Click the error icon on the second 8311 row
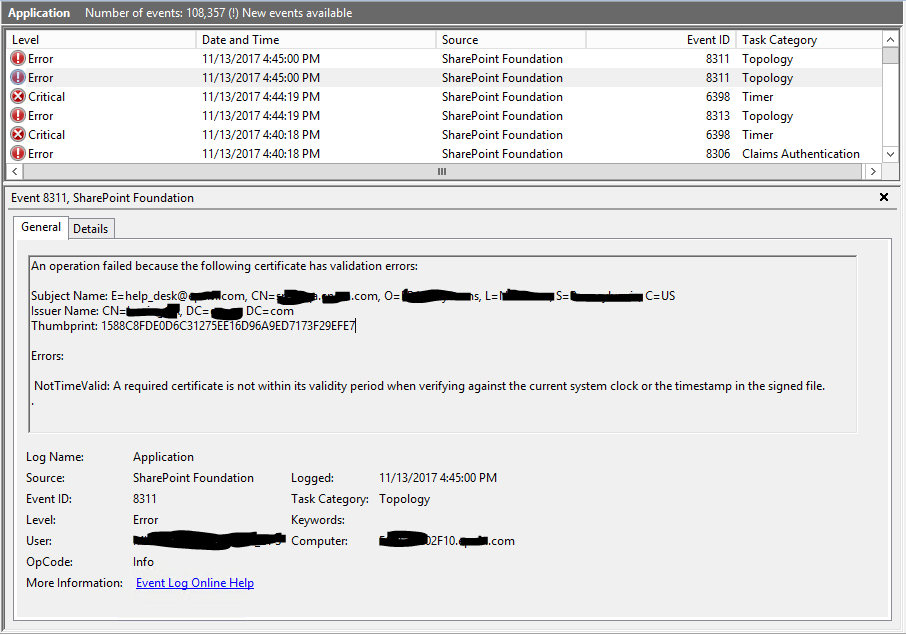Viewport: 906px width, 636px height. 18,77
